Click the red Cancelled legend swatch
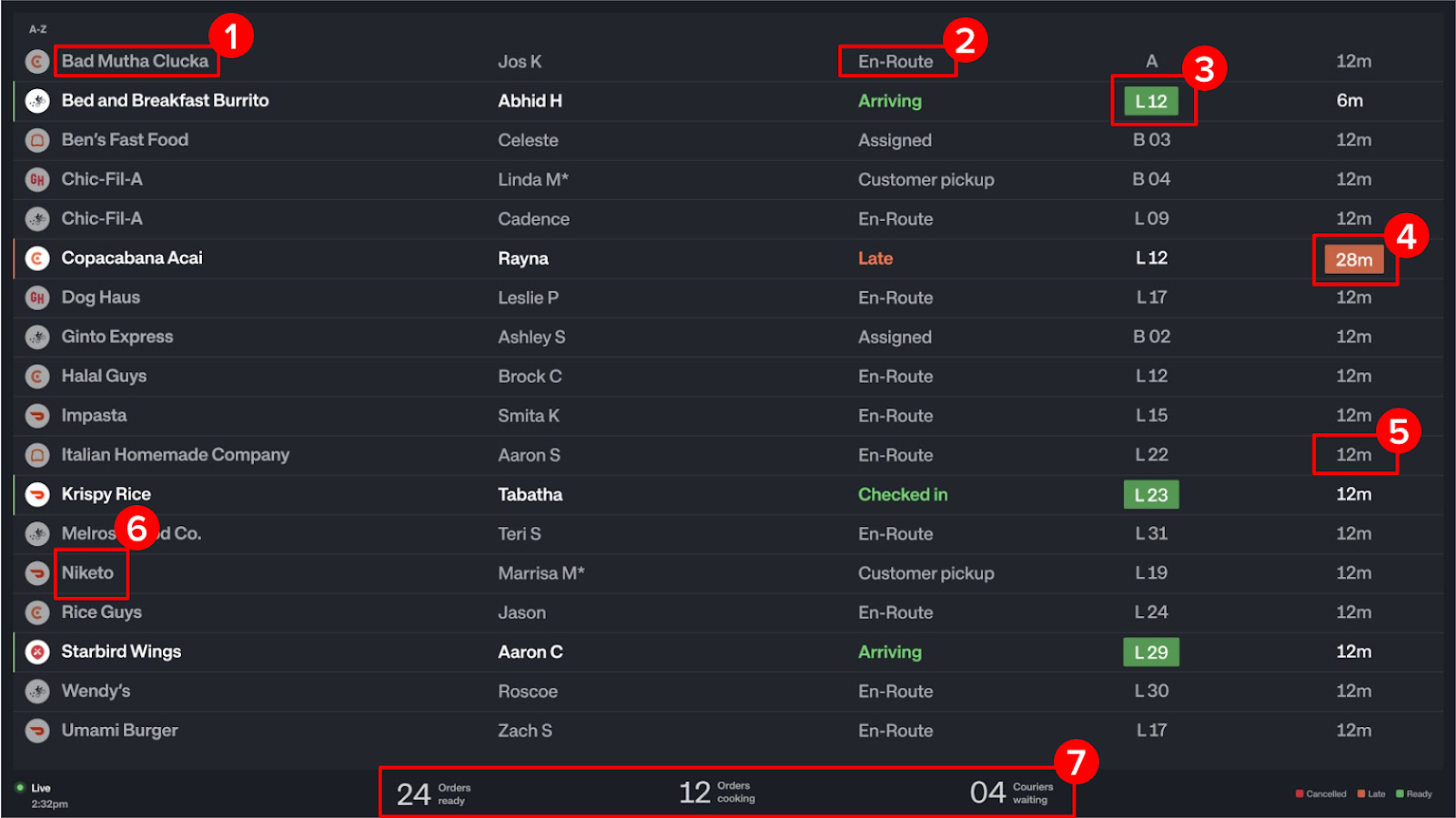This screenshot has width=1456, height=818. (1299, 794)
